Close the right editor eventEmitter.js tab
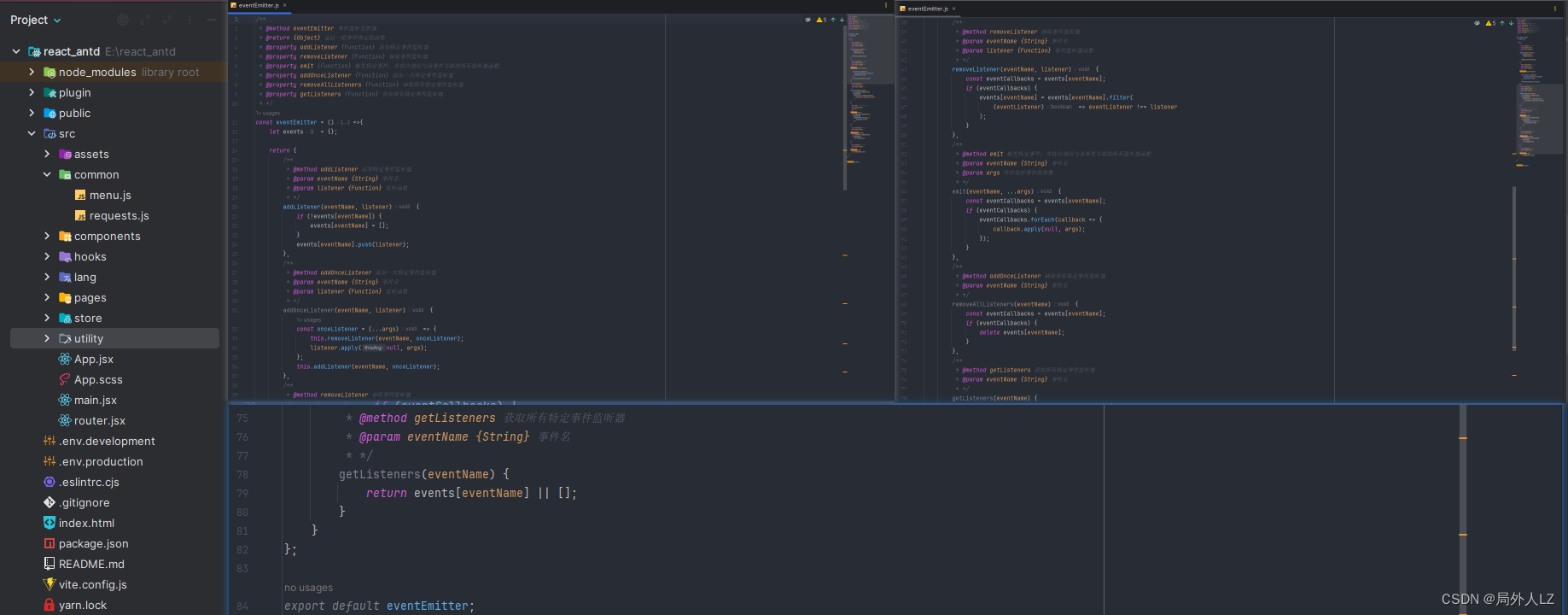 [953, 9]
